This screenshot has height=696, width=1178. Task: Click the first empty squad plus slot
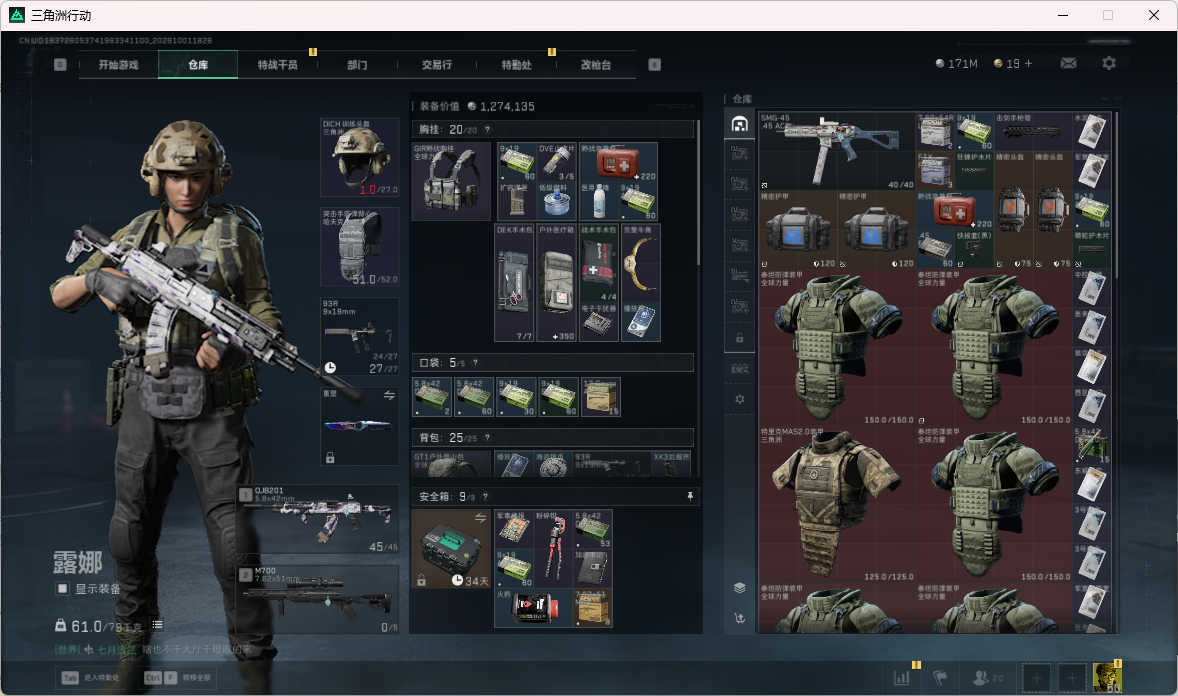[x=1035, y=678]
